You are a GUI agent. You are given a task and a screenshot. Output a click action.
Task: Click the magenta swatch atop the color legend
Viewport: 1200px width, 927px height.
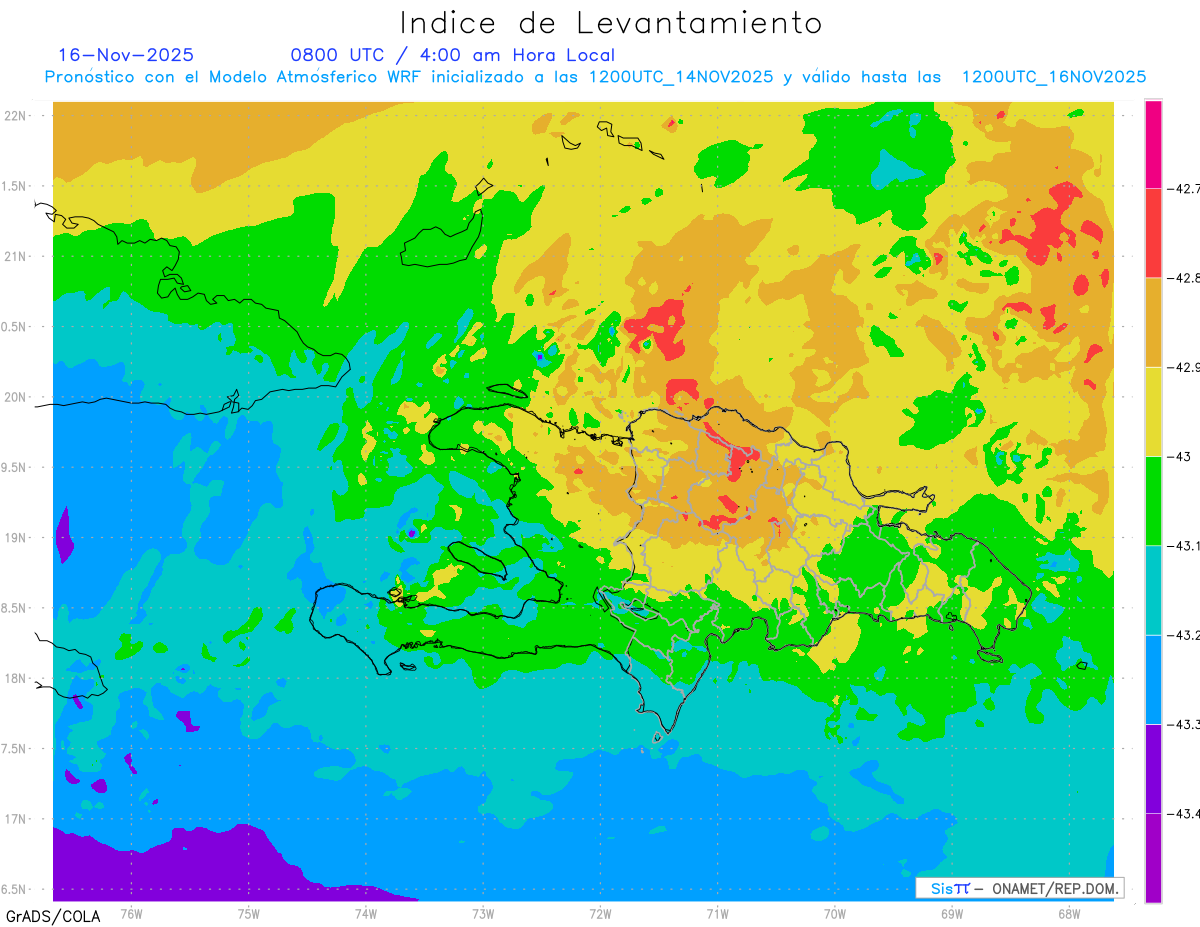tap(1153, 143)
